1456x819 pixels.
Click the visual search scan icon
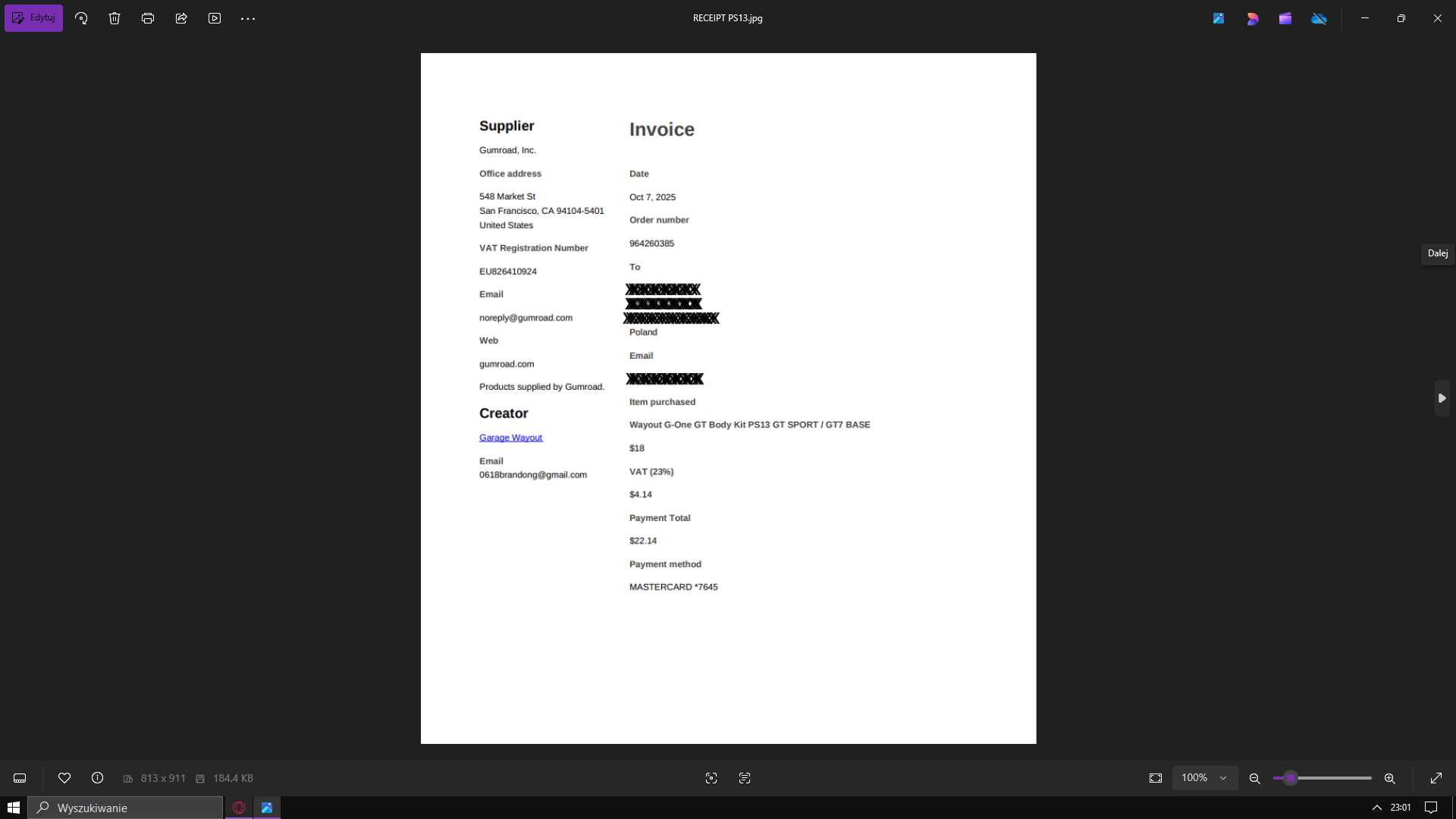click(x=711, y=778)
